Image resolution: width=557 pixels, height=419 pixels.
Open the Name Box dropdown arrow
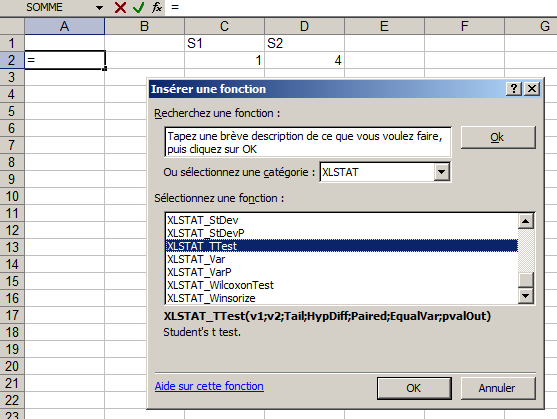99,7
